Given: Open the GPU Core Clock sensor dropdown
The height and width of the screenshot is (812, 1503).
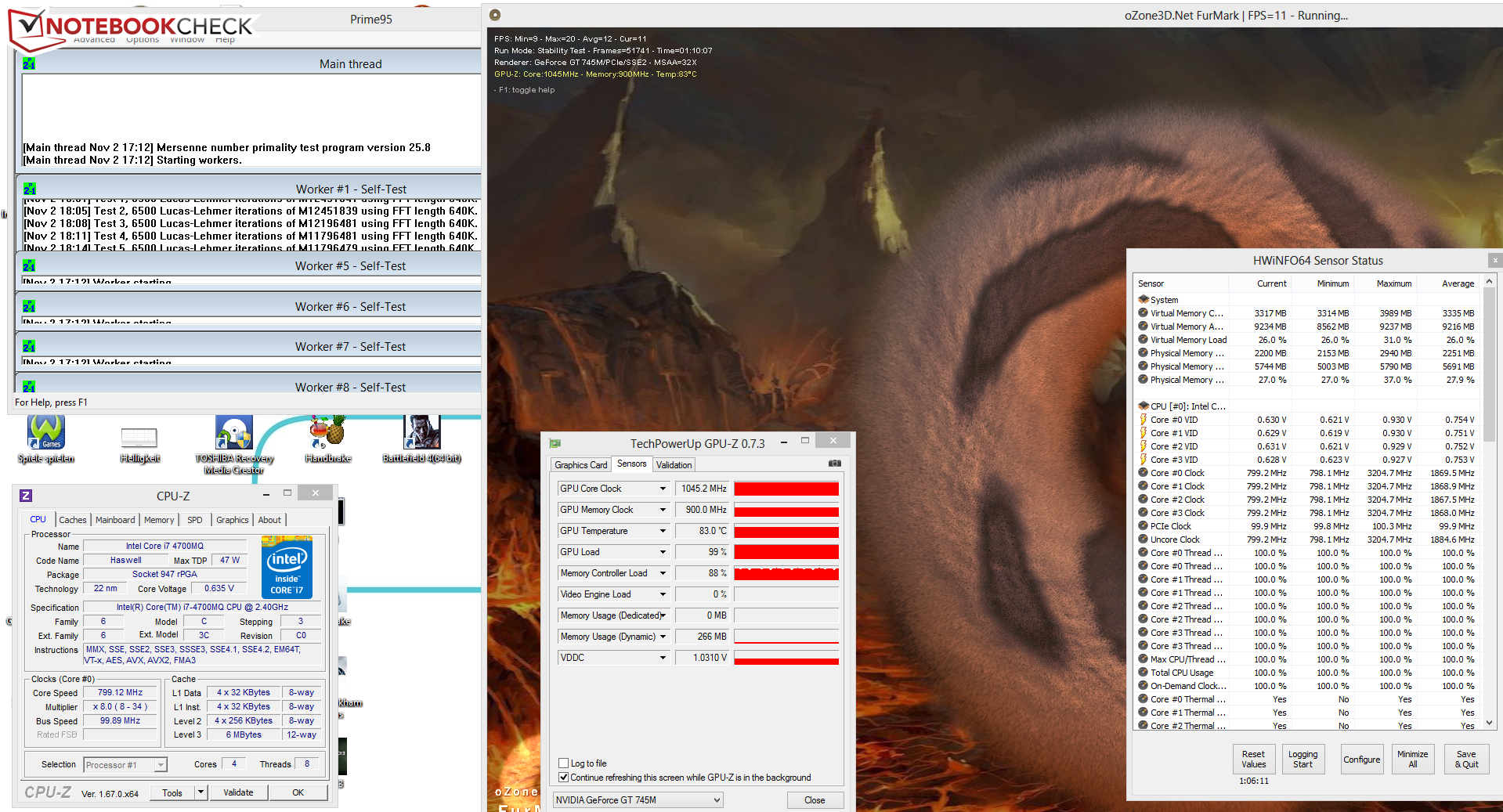Looking at the screenshot, I should [x=663, y=489].
